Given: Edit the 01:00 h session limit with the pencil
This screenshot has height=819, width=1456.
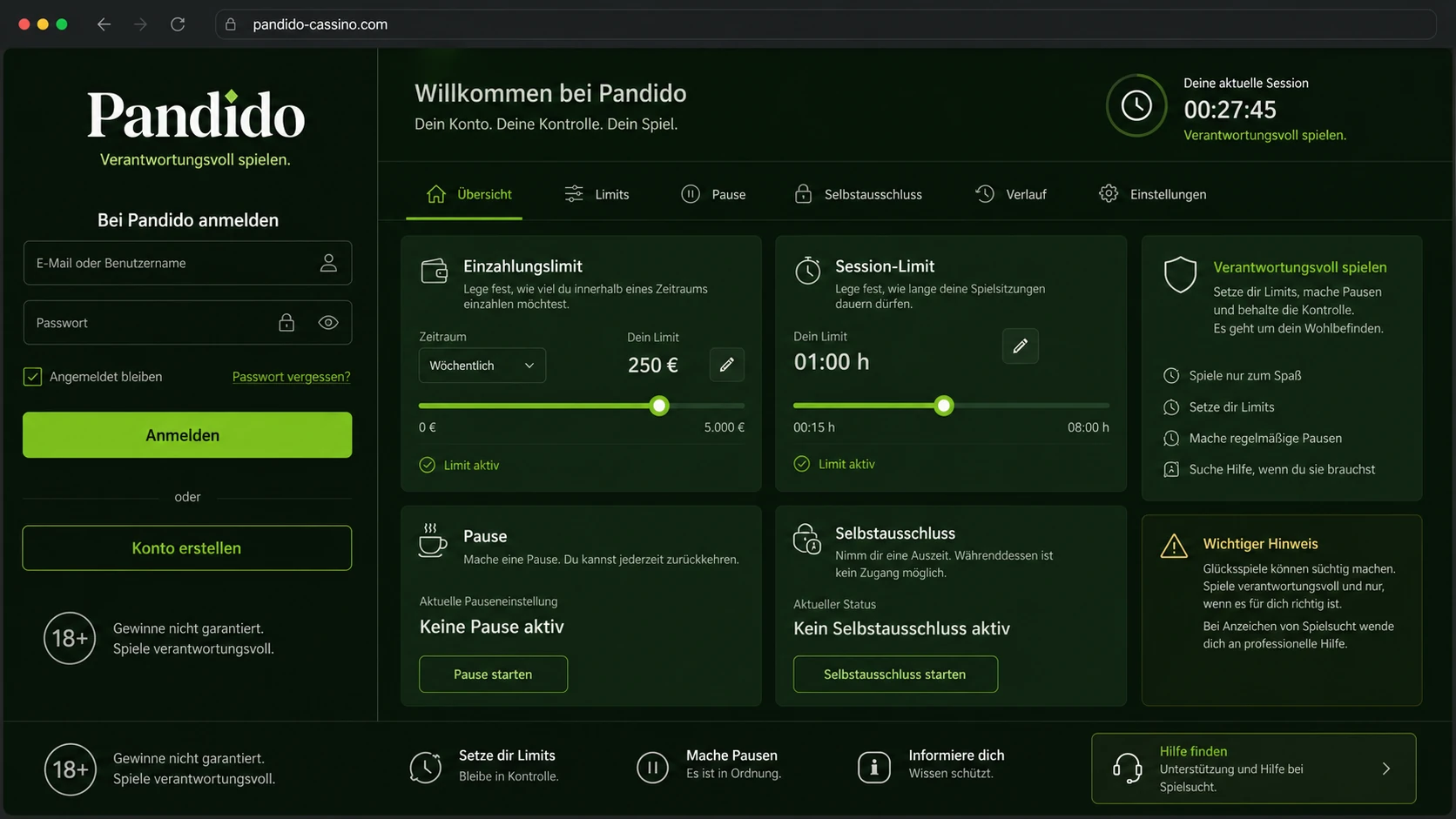Looking at the screenshot, I should pyautogui.click(x=1021, y=346).
